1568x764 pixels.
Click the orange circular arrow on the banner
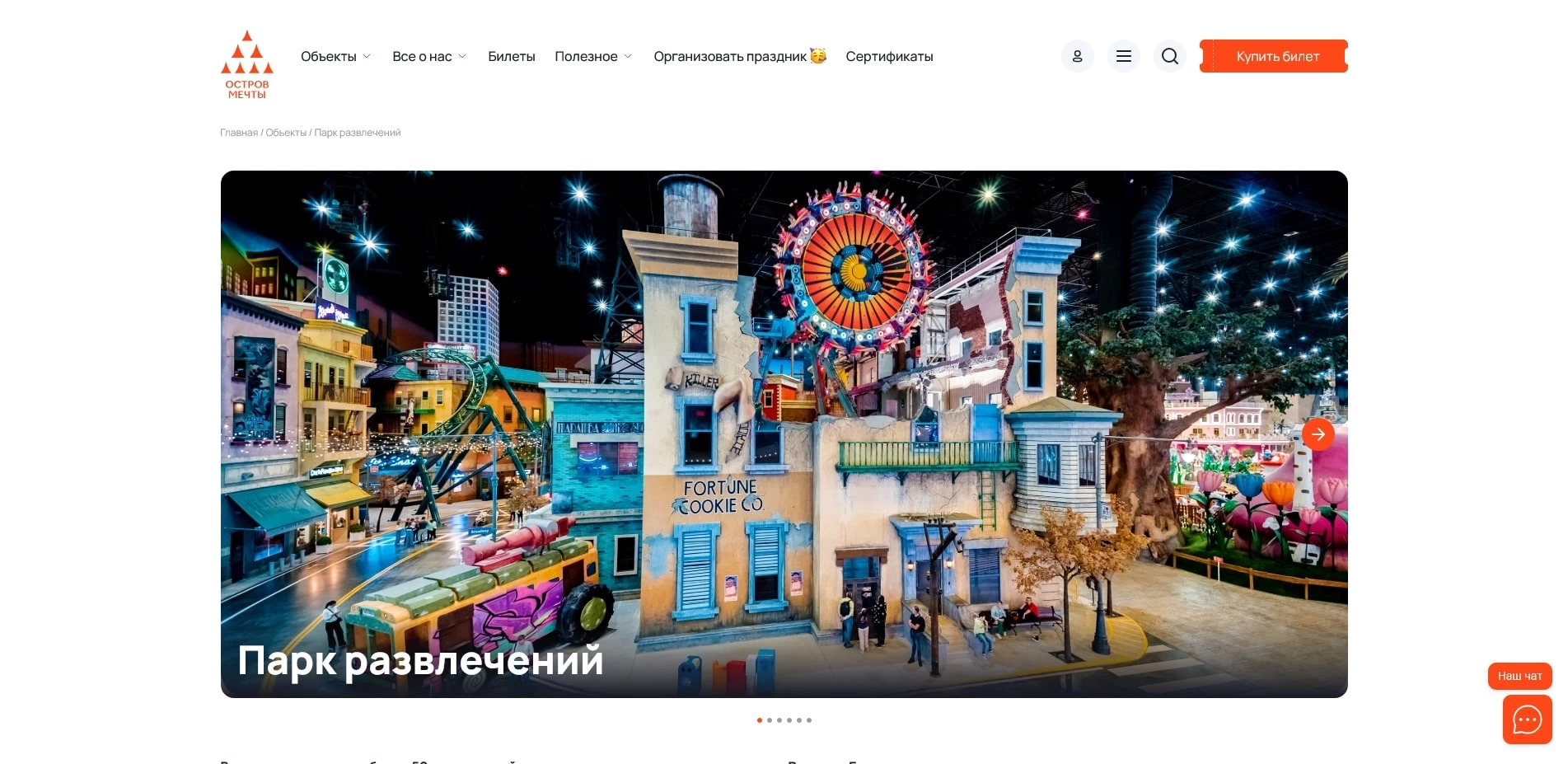(x=1318, y=434)
